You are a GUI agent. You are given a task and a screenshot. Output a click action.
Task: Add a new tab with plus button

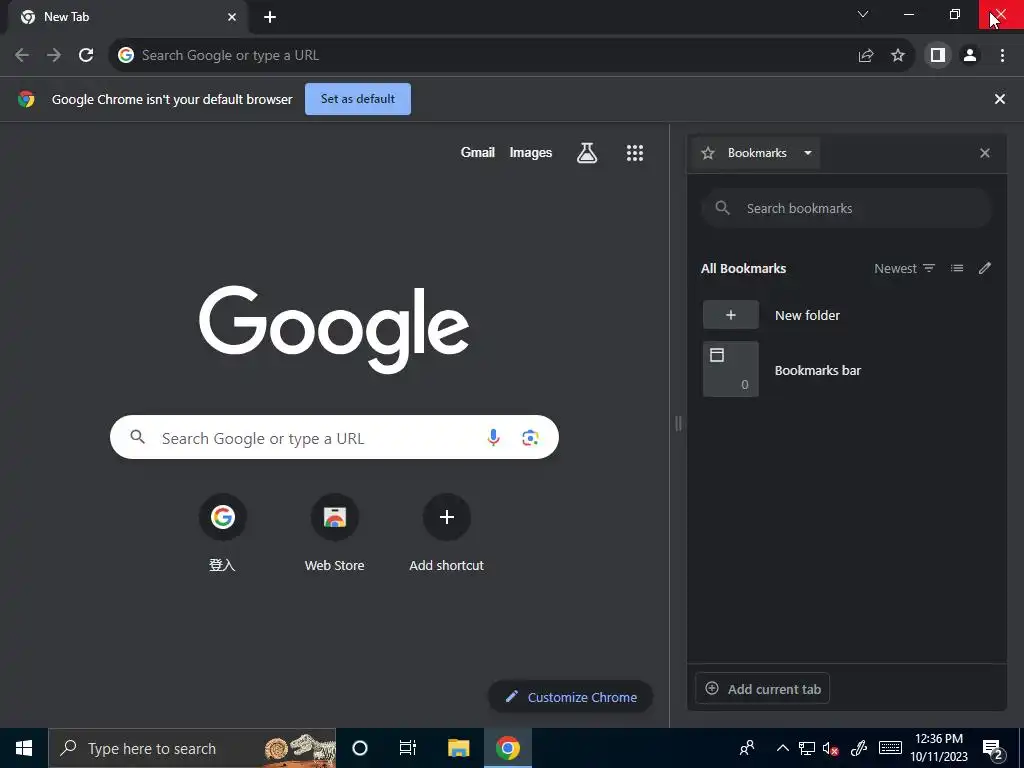click(x=270, y=17)
